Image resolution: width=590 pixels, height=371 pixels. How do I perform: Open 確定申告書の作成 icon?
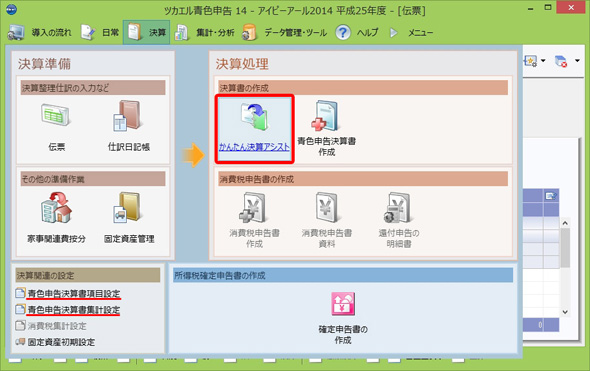343,304
